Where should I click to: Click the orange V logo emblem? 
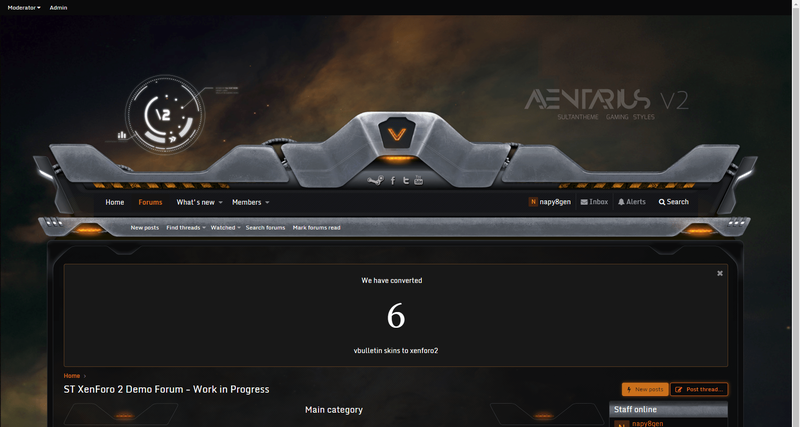click(398, 133)
